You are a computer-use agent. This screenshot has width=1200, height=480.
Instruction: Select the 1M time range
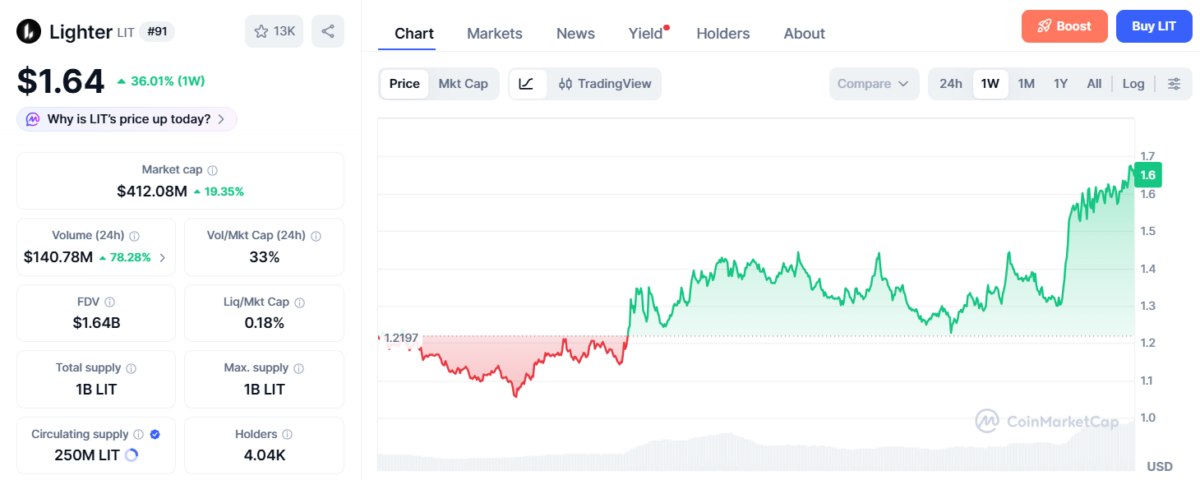1026,84
